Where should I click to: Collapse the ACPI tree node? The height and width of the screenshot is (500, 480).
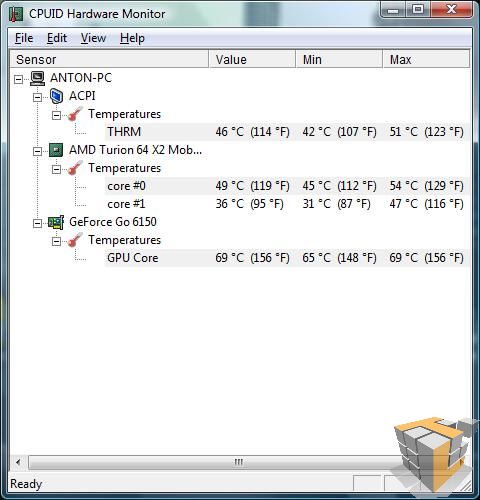point(37,97)
